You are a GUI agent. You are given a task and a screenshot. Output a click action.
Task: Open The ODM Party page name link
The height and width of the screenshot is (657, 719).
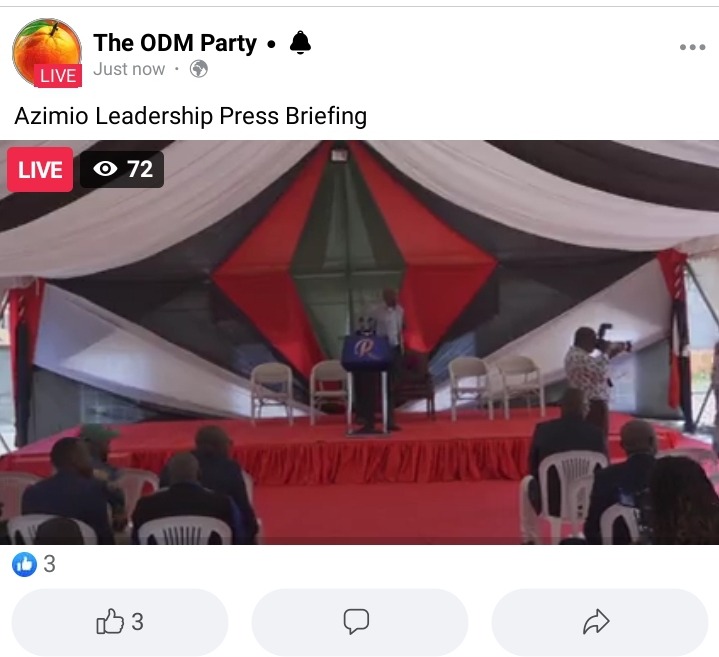point(175,43)
